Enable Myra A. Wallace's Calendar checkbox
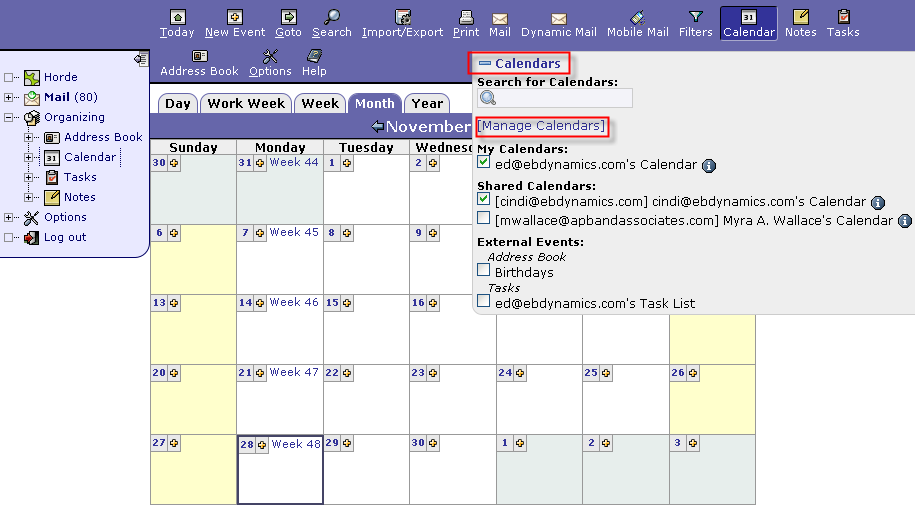 [484, 218]
